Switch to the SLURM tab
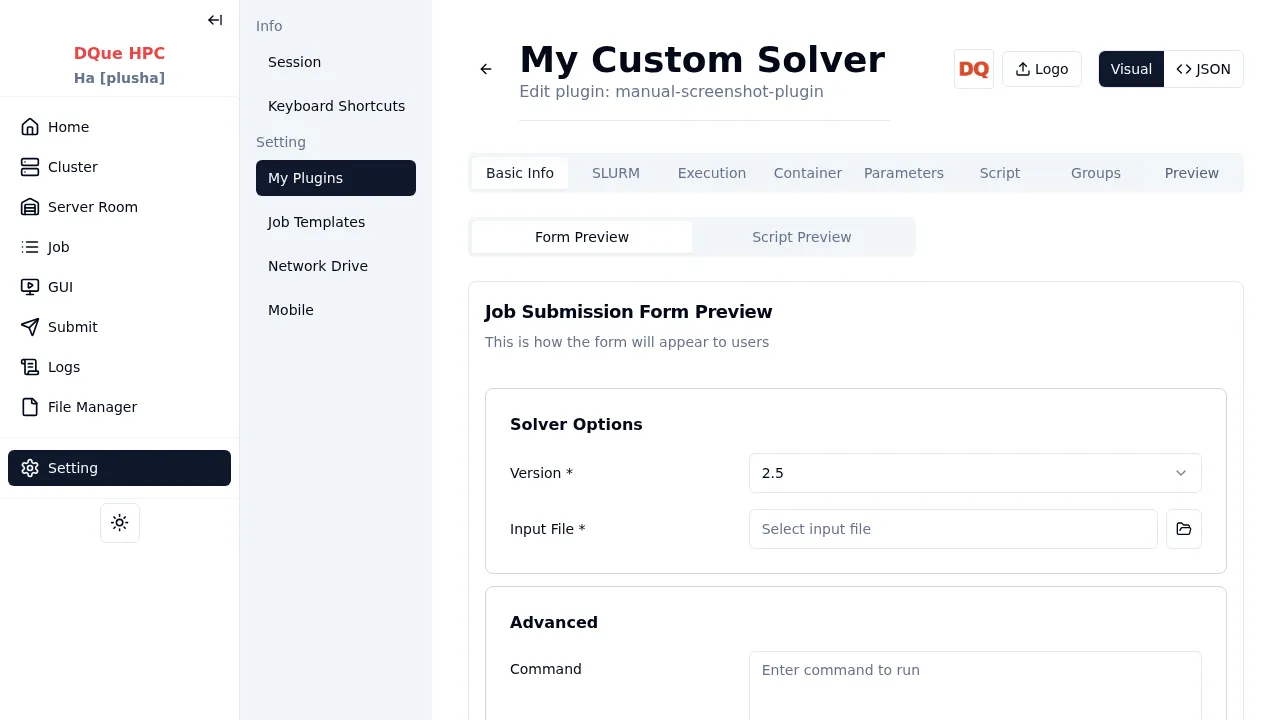This screenshot has width=1280, height=720. click(615, 173)
